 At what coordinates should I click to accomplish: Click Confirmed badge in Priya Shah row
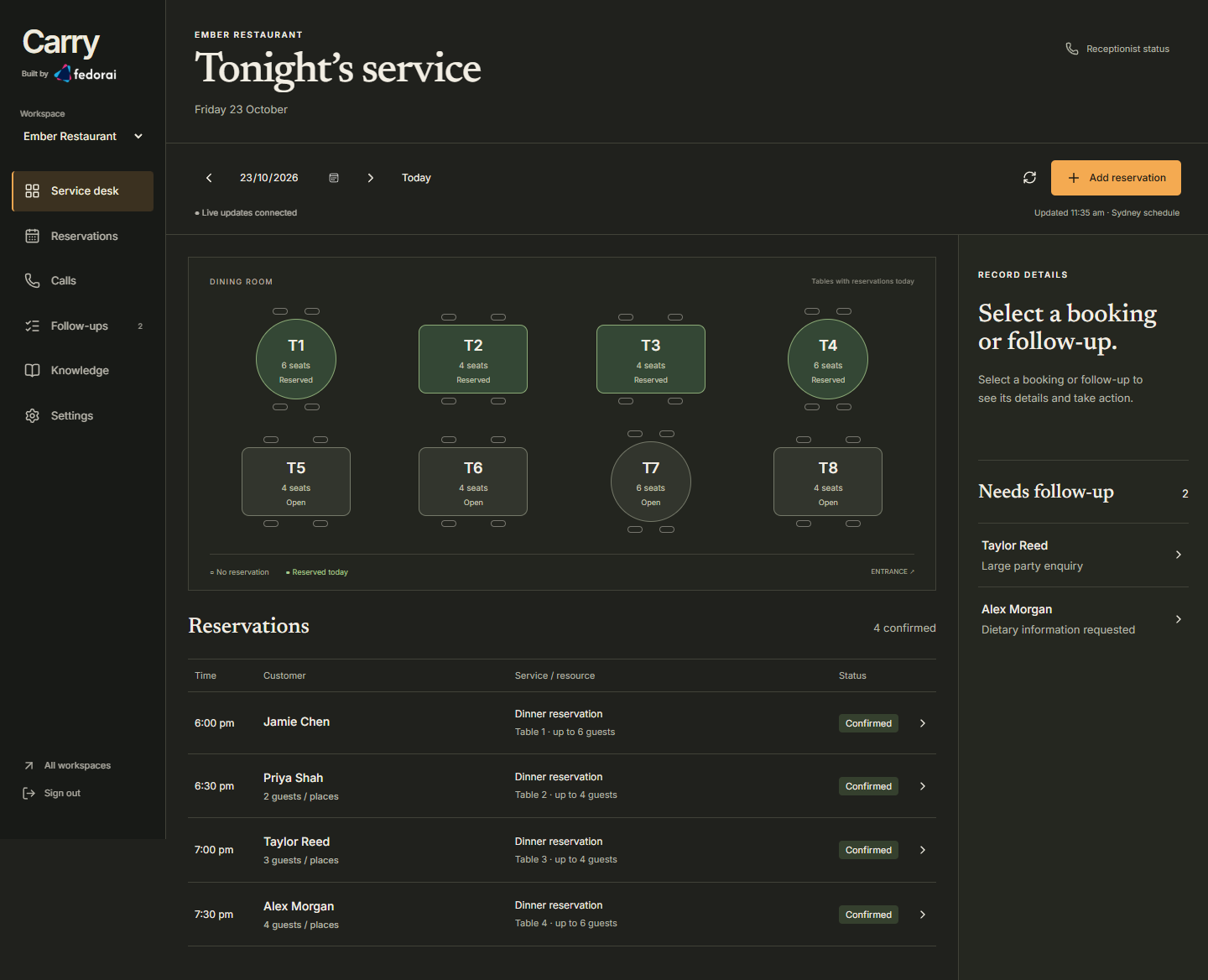pyautogui.click(x=868, y=786)
